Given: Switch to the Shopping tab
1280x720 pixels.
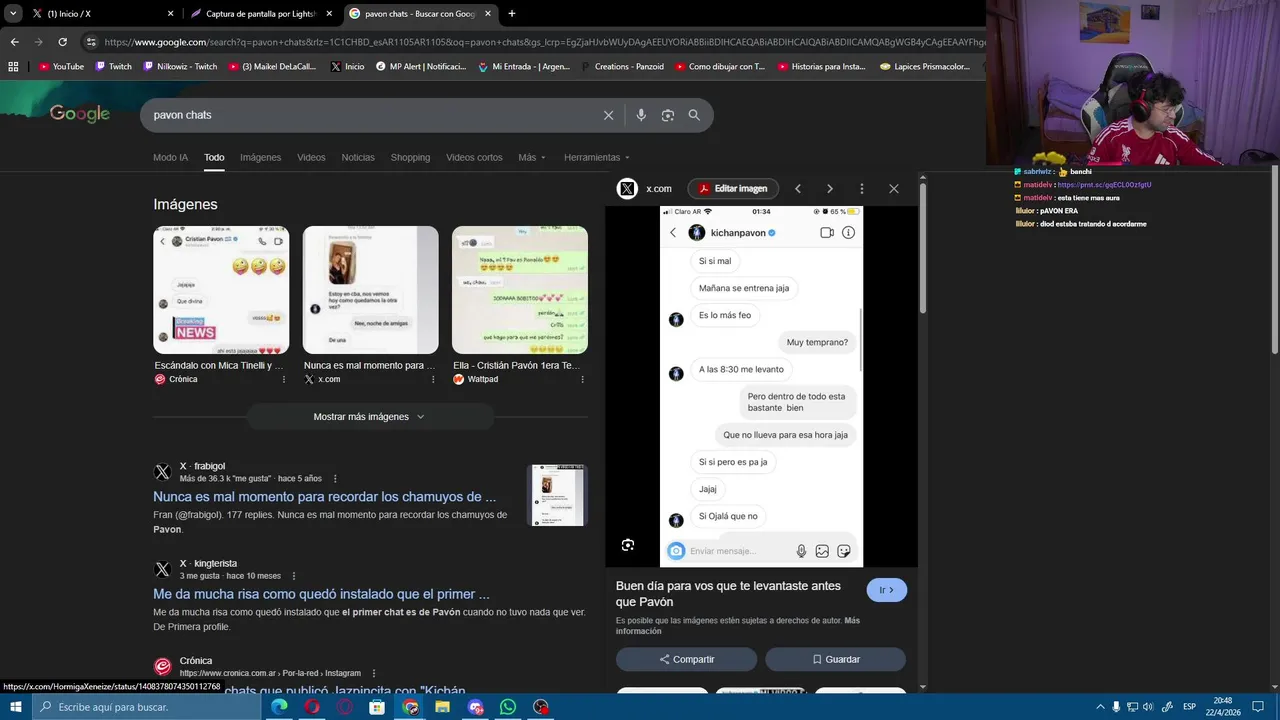Looking at the screenshot, I should pos(410,157).
